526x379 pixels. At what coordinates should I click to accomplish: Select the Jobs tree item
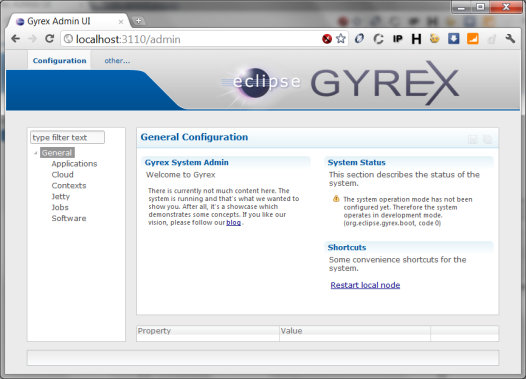click(60, 207)
